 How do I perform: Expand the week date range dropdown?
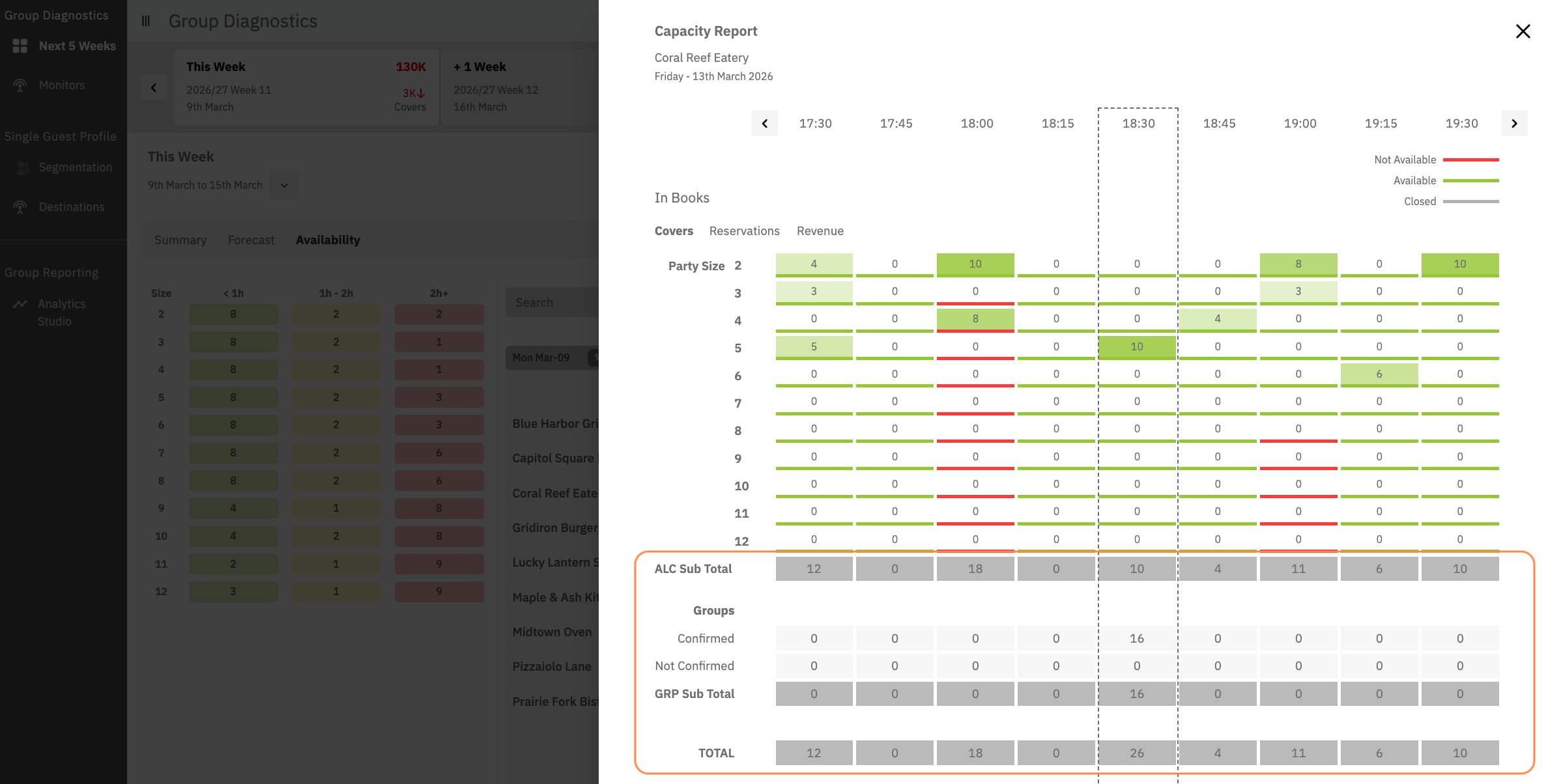point(284,186)
